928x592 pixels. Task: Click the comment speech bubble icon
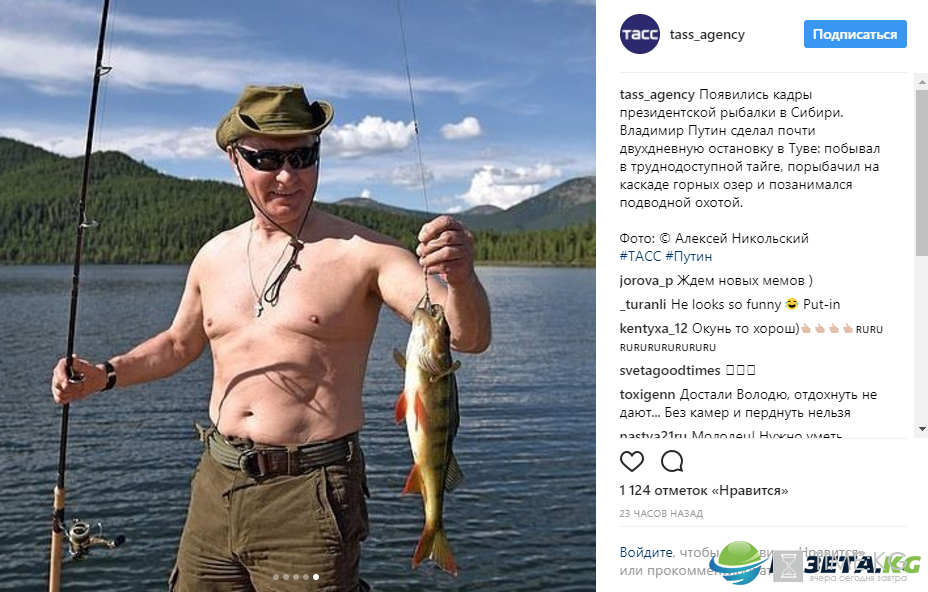(672, 461)
